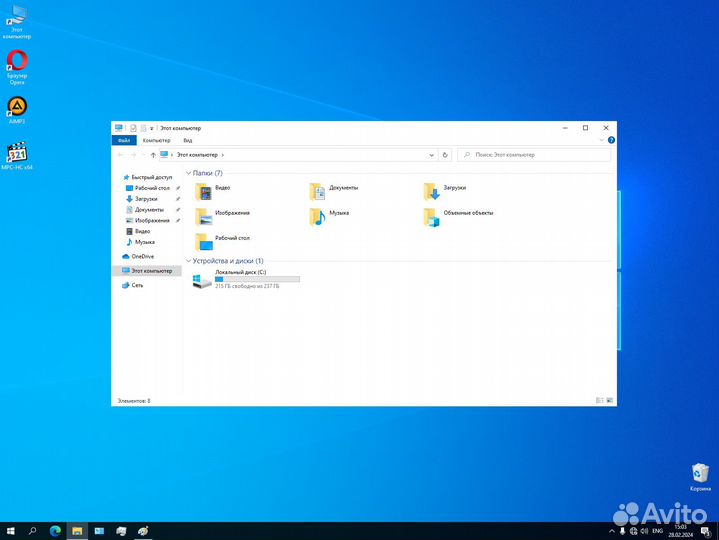Click the search box Поиск: Этот компьютер

(534, 155)
